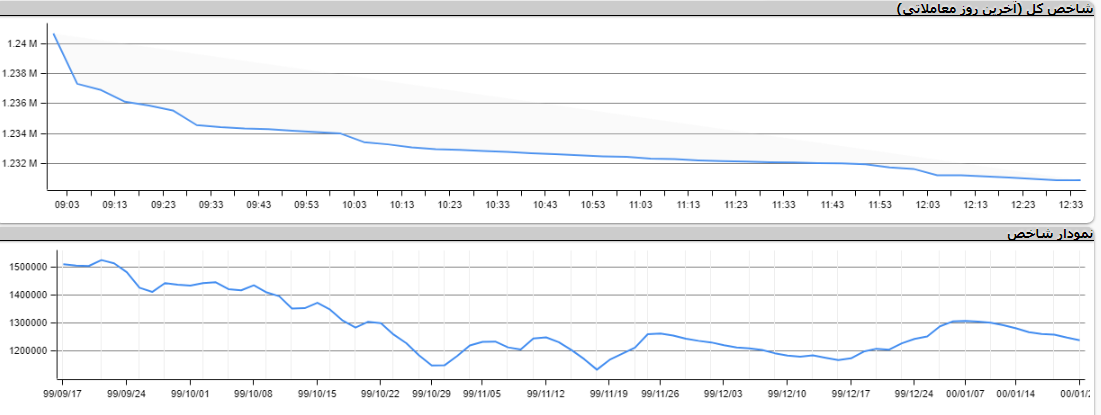Image resolution: width=1101 pixels, height=415 pixels.
Task: Click the 99/09/17 date label
Action: point(63,394)
